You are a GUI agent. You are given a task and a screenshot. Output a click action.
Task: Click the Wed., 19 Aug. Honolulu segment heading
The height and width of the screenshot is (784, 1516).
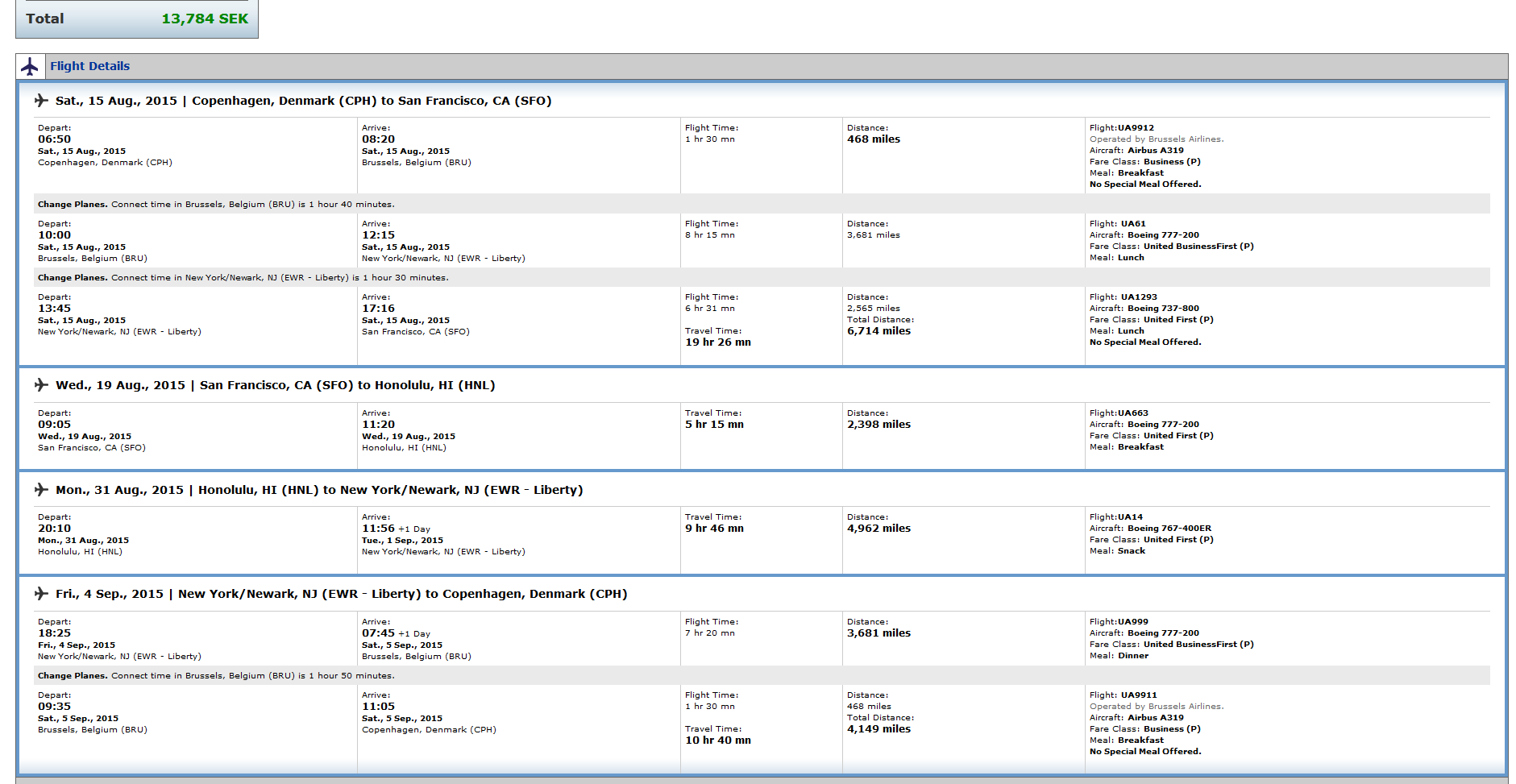click(275, 385)
